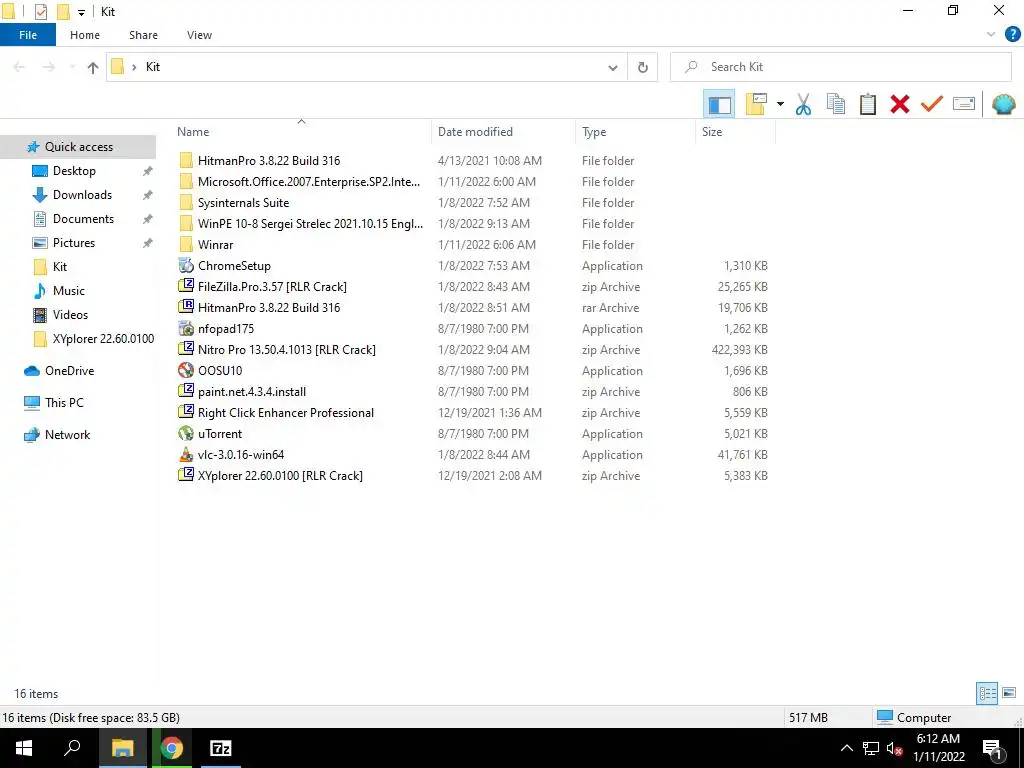Select the nfopad175 application icon
Image resolution: width=1024 pixels, height=768 pixels.
pos(186,328)
